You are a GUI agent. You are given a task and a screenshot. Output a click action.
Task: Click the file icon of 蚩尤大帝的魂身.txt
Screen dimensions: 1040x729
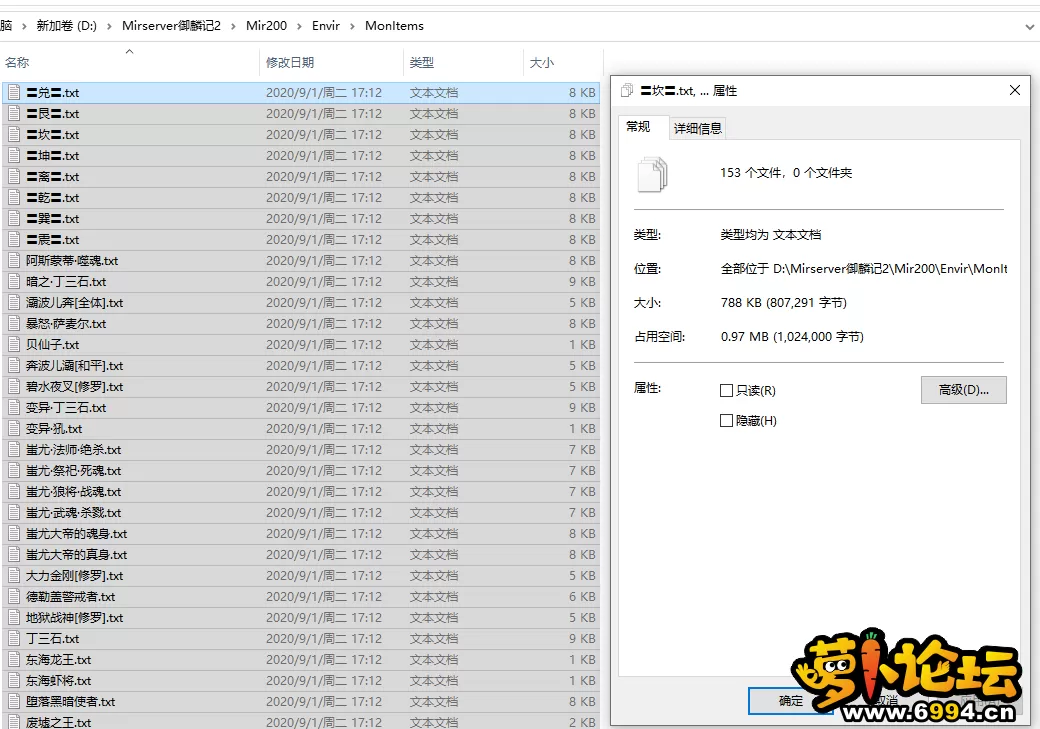14,534
